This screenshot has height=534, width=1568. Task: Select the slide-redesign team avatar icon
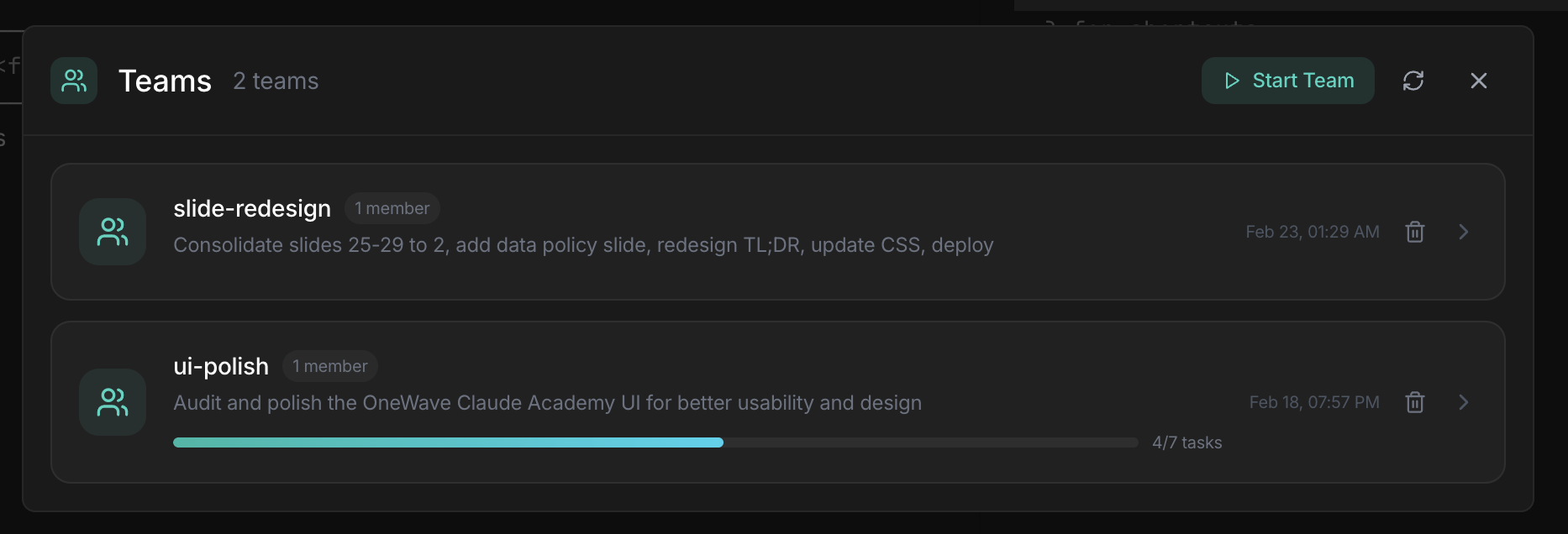[x=112, y=232]
